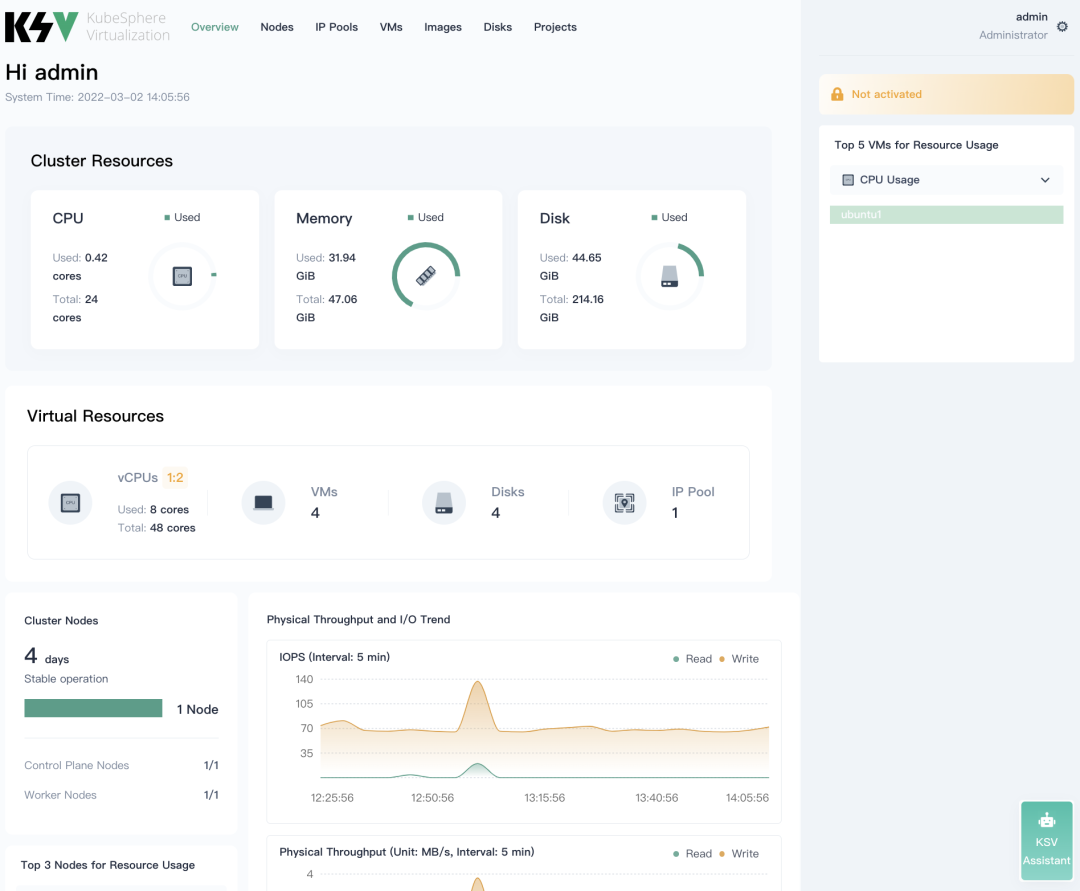Click the KSV KubeSphere Virtualization logo
Image resolution: width=1080 pixels, height=891 pixels.
pos(87,27)
